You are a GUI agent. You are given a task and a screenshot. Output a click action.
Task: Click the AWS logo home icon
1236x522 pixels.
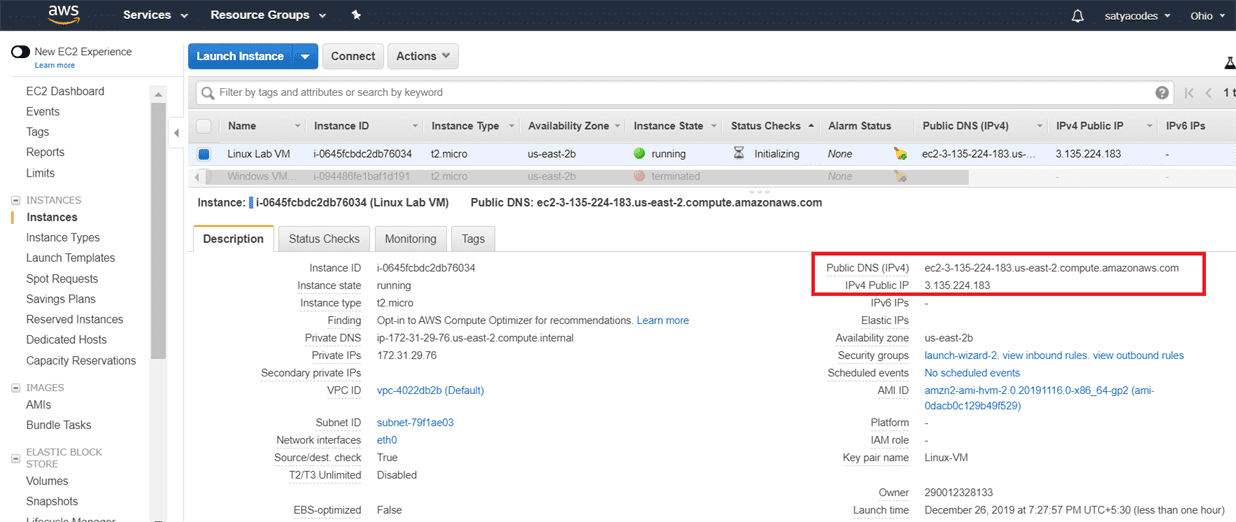(63, 15)
